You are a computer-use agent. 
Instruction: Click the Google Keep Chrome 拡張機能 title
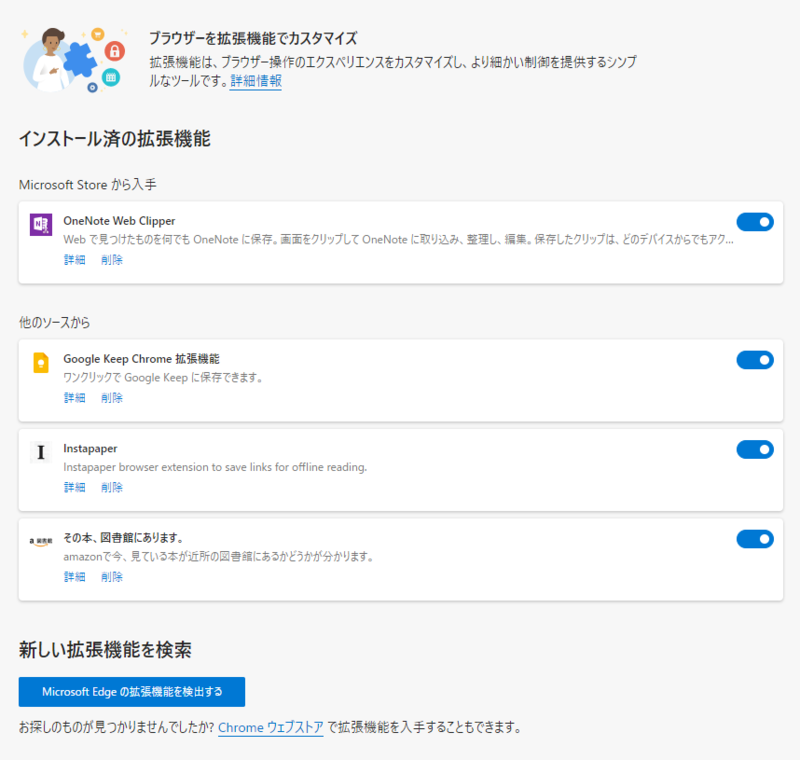[x=141, y=359]
